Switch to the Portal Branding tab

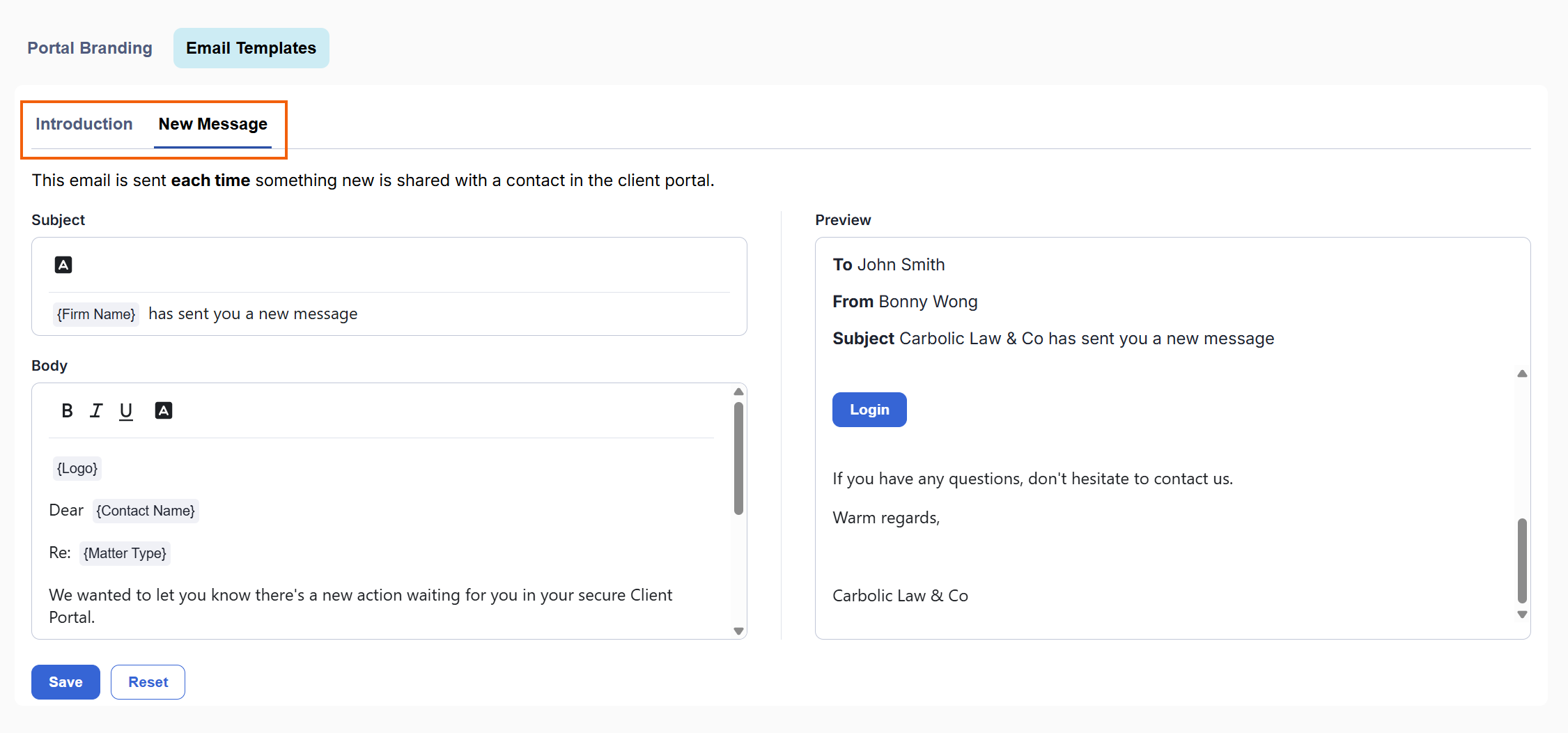pyautogui.click(x=90, y=48)
